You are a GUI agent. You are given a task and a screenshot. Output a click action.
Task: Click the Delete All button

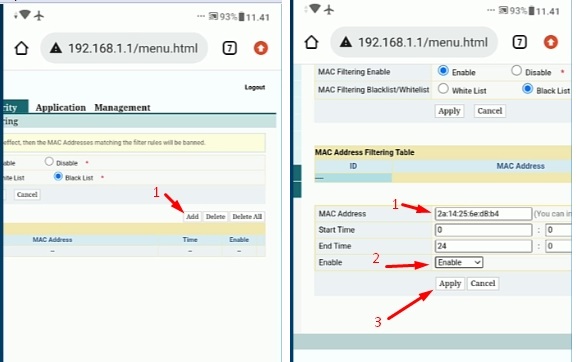[247, 217]
